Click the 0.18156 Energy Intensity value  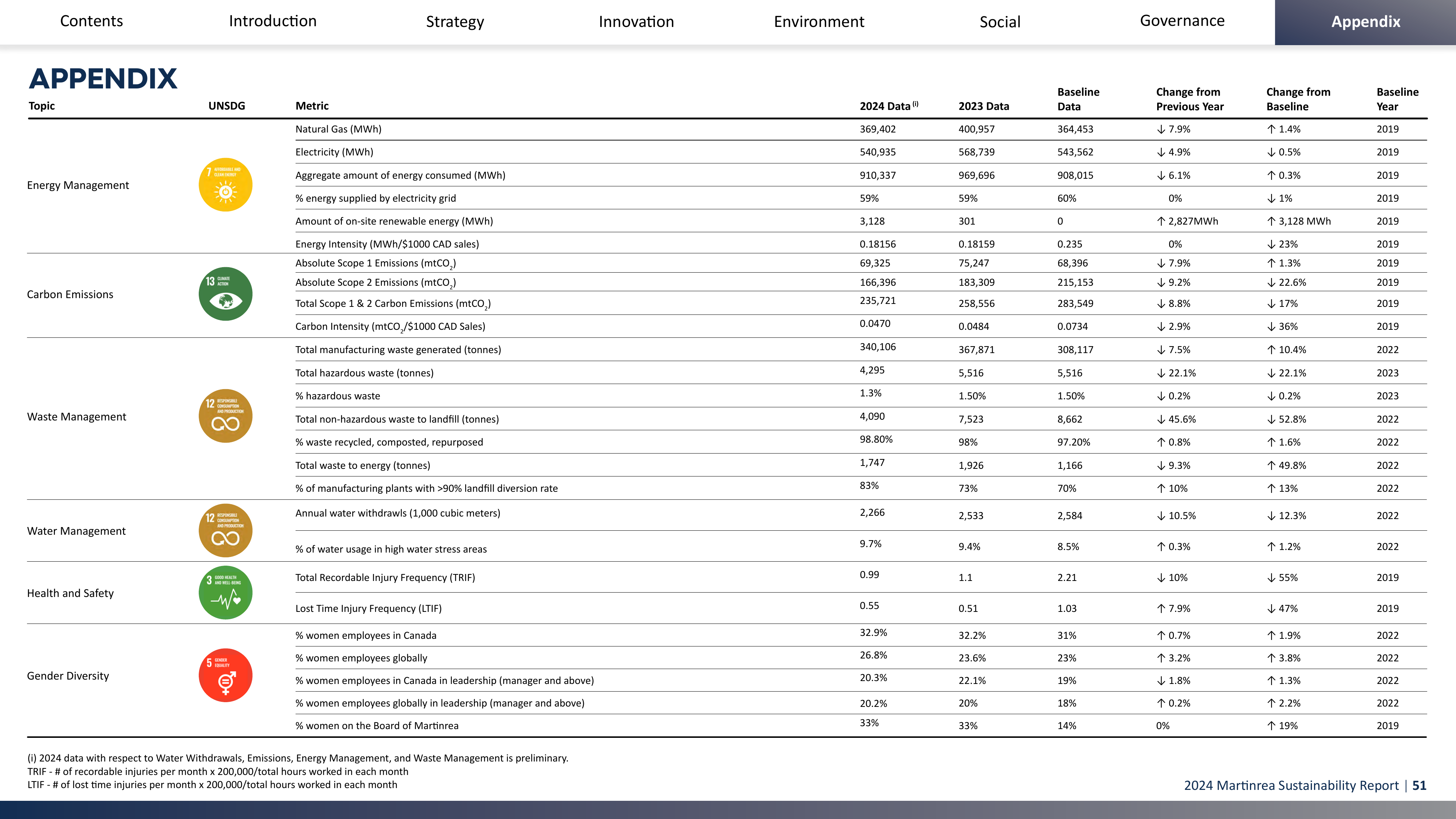877,244
